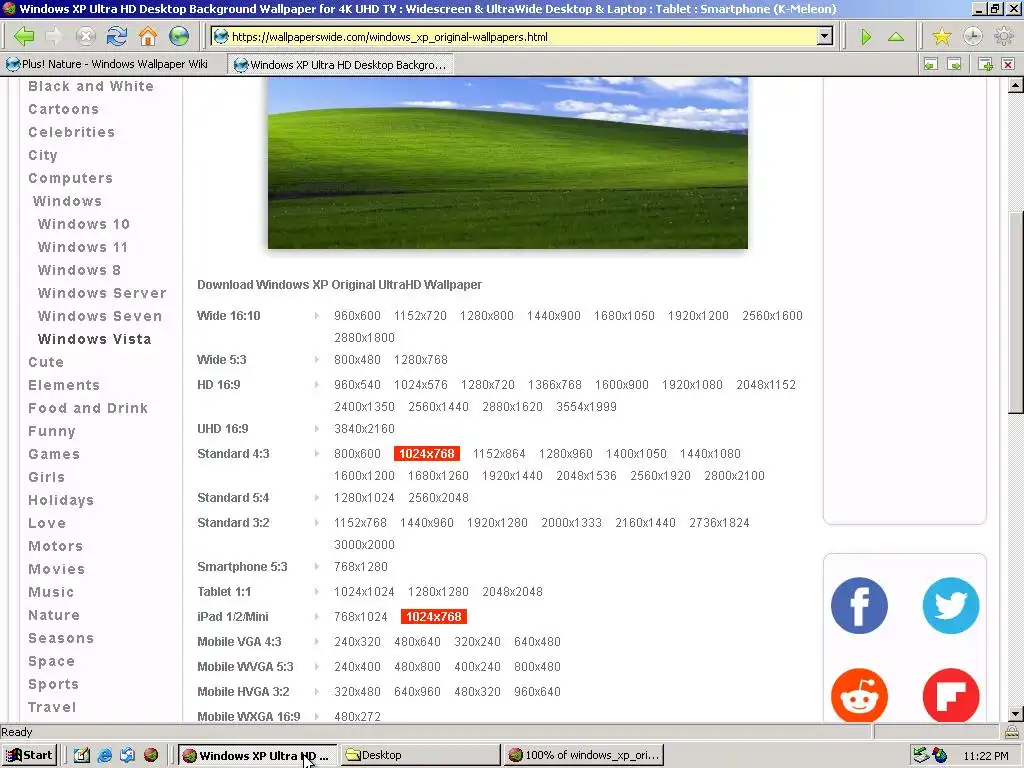The image size is (1024, 768).
Task: Download the 2560x1600 Wide 16:10 size
Action: (772, 315)
